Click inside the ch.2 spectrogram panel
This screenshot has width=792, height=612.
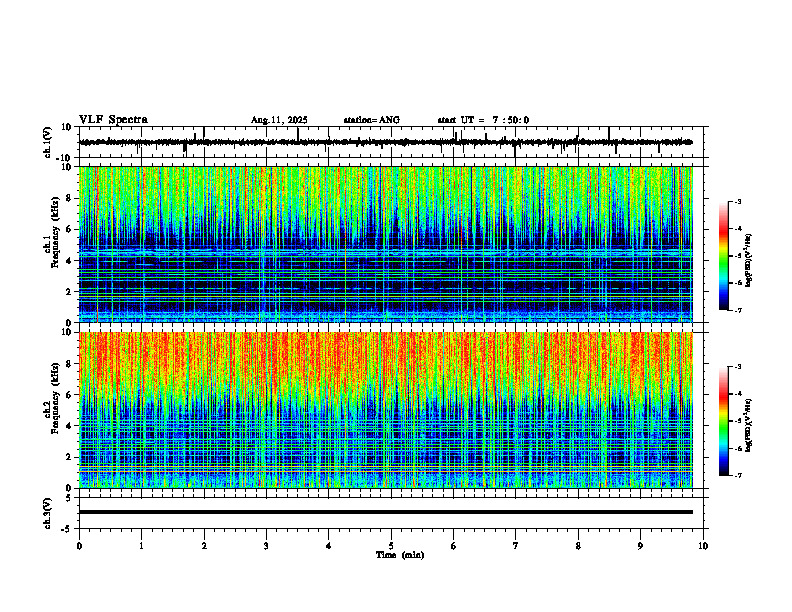[385, 410]
